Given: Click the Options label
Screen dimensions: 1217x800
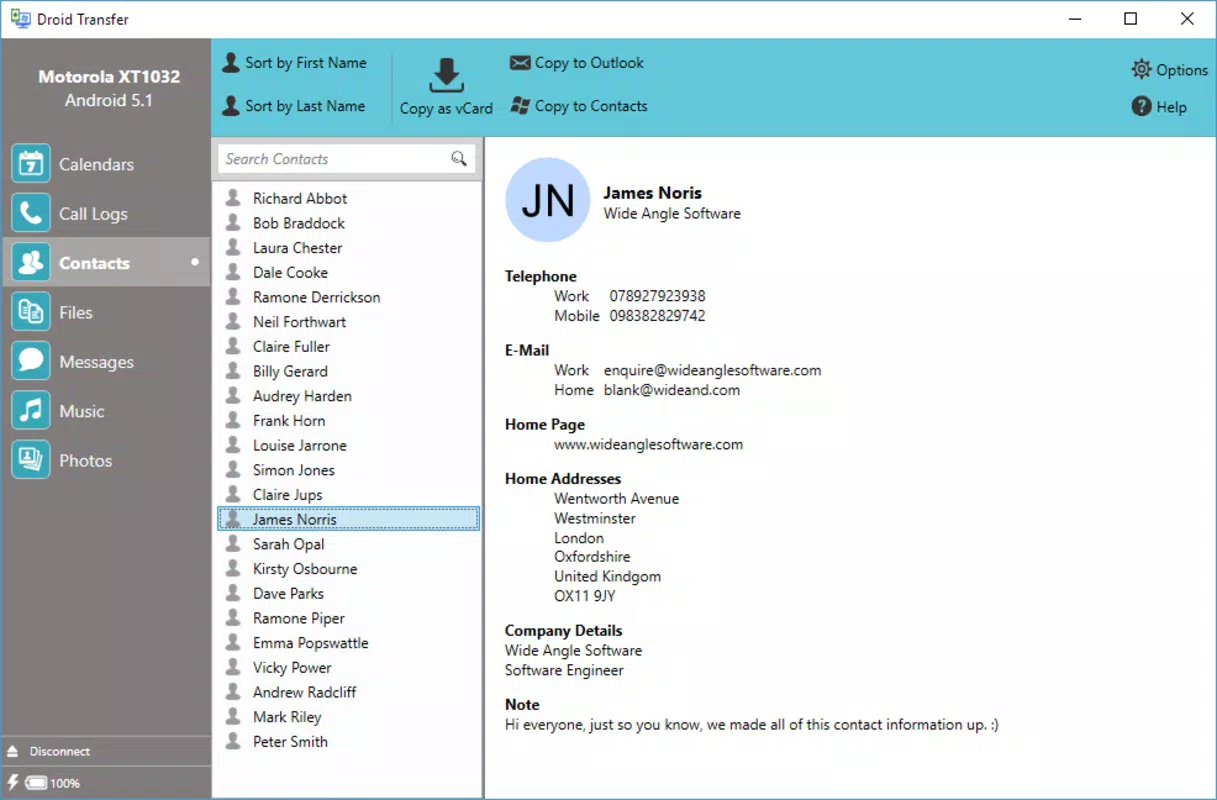Looking at the screenshot, I should (1182, 70).
